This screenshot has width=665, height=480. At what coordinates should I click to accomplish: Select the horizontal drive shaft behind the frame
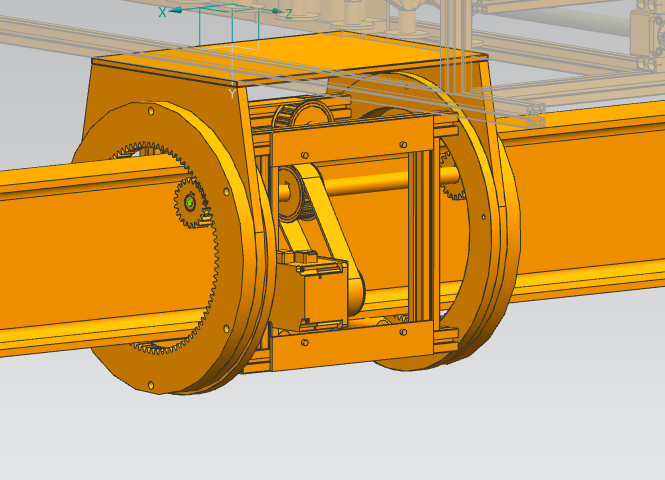pyautogui.click(x=365, y=184)
